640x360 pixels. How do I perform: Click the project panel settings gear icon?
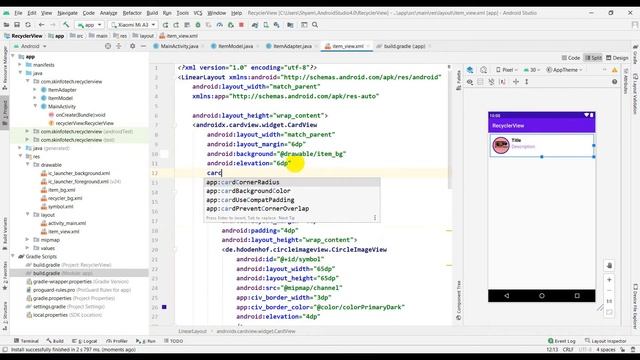pyautogui.click(x=132, y=46)
